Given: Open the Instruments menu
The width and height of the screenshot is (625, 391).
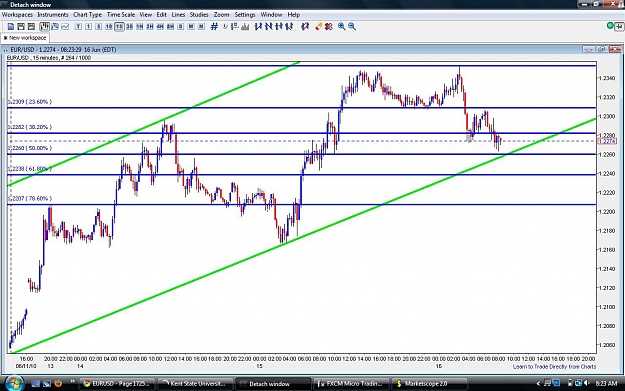Looking at the screenshot, I should coord(53,15).
